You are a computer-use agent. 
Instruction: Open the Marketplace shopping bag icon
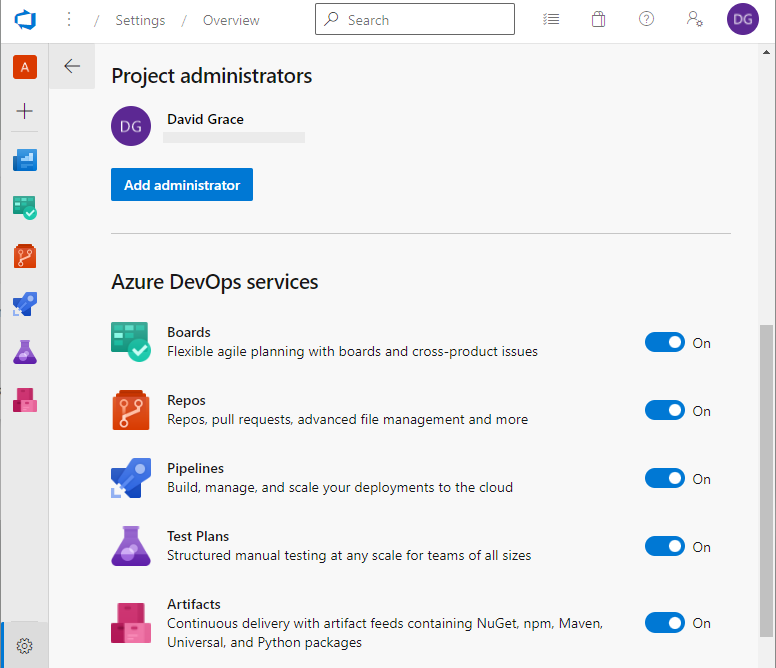598,19
